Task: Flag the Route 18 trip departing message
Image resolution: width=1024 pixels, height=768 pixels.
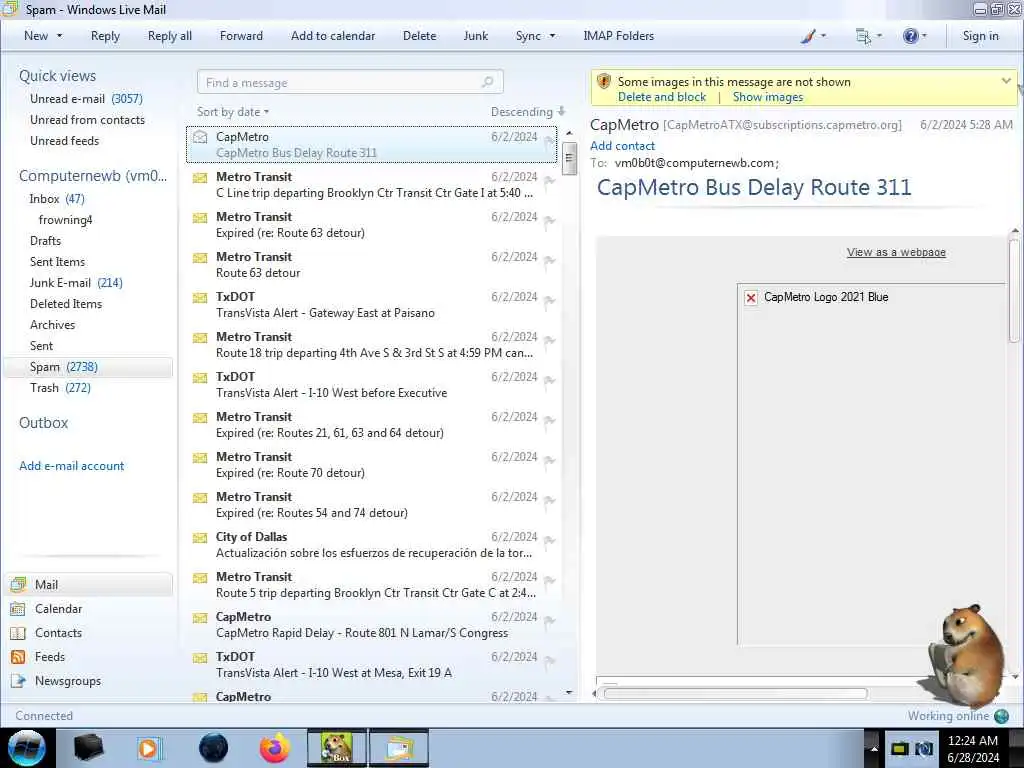Action: (x=550, y=342)
